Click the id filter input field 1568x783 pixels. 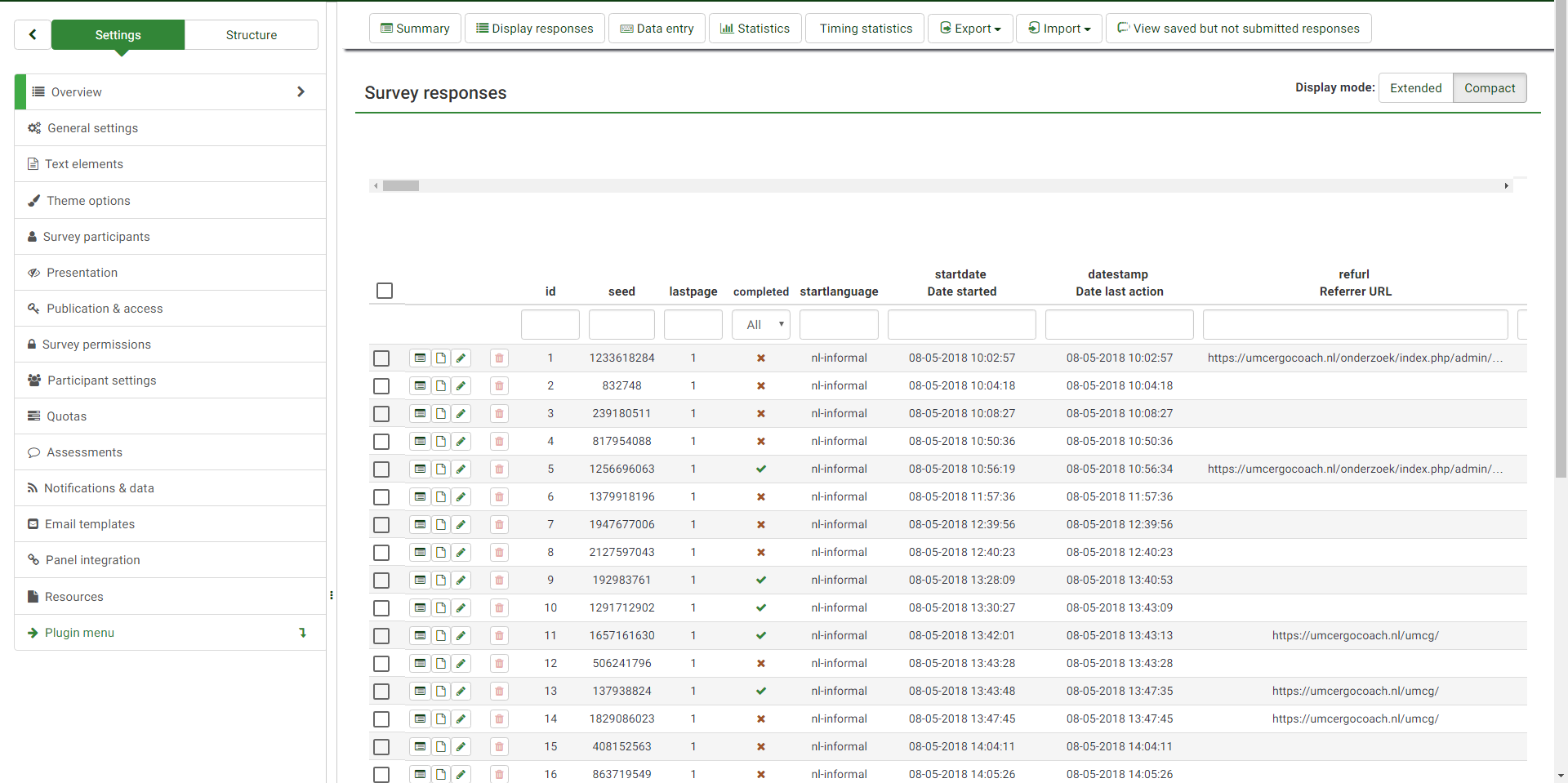coord(550,324)
